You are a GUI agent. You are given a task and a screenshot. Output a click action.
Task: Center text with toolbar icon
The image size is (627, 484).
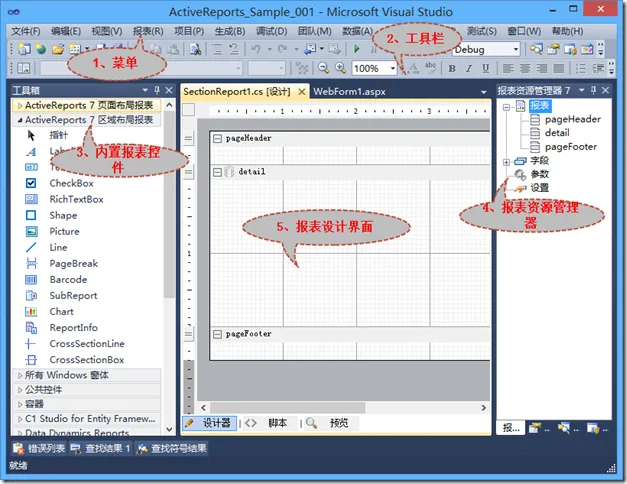525,68
